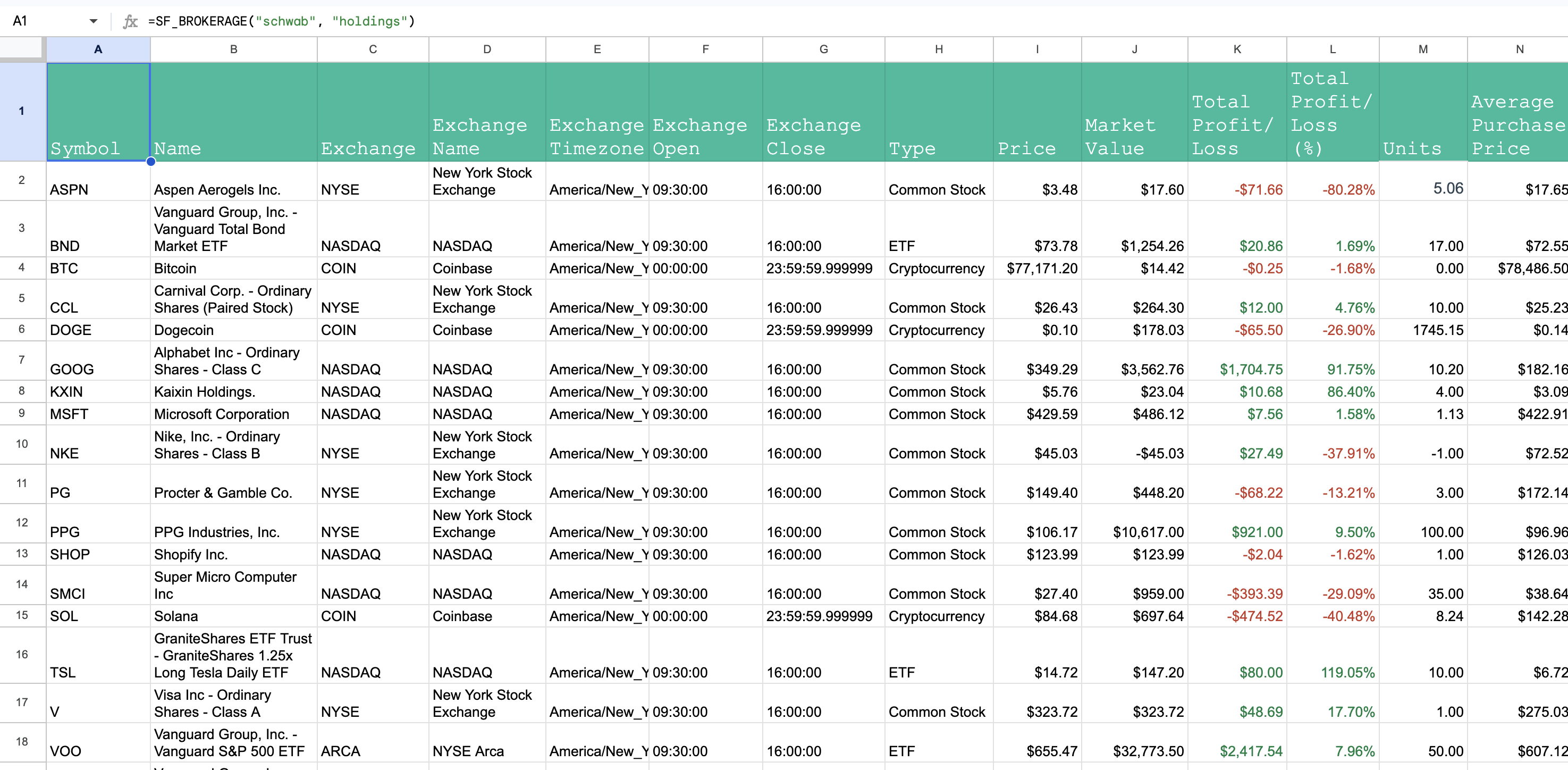Select row 18 header

(x=22, y=742)
